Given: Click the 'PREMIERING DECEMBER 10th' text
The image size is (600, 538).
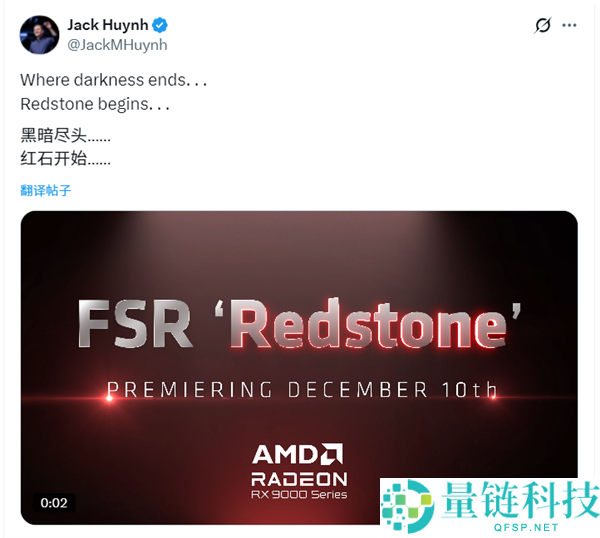Looking at the screenshot, I should [x=302, y=390].
